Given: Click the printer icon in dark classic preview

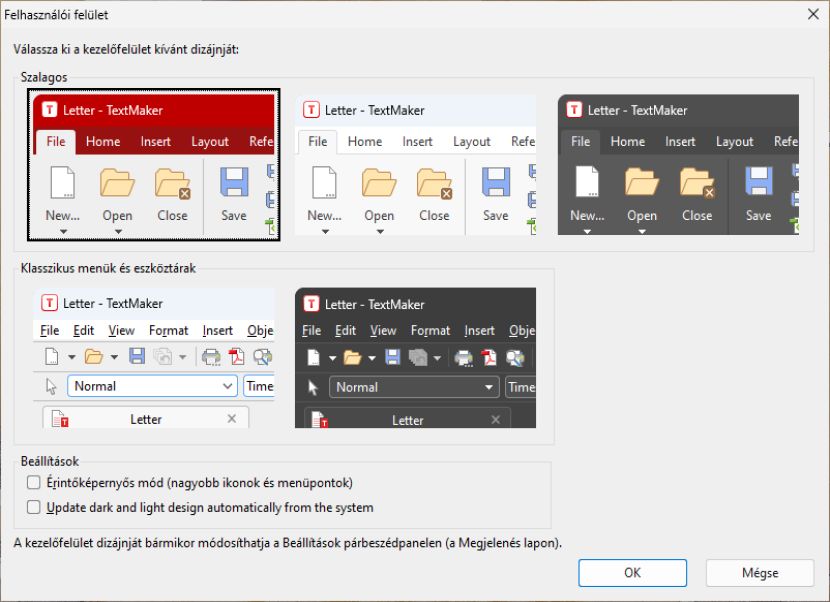Looking at the screenshot, I should click(x=464, y=358).
